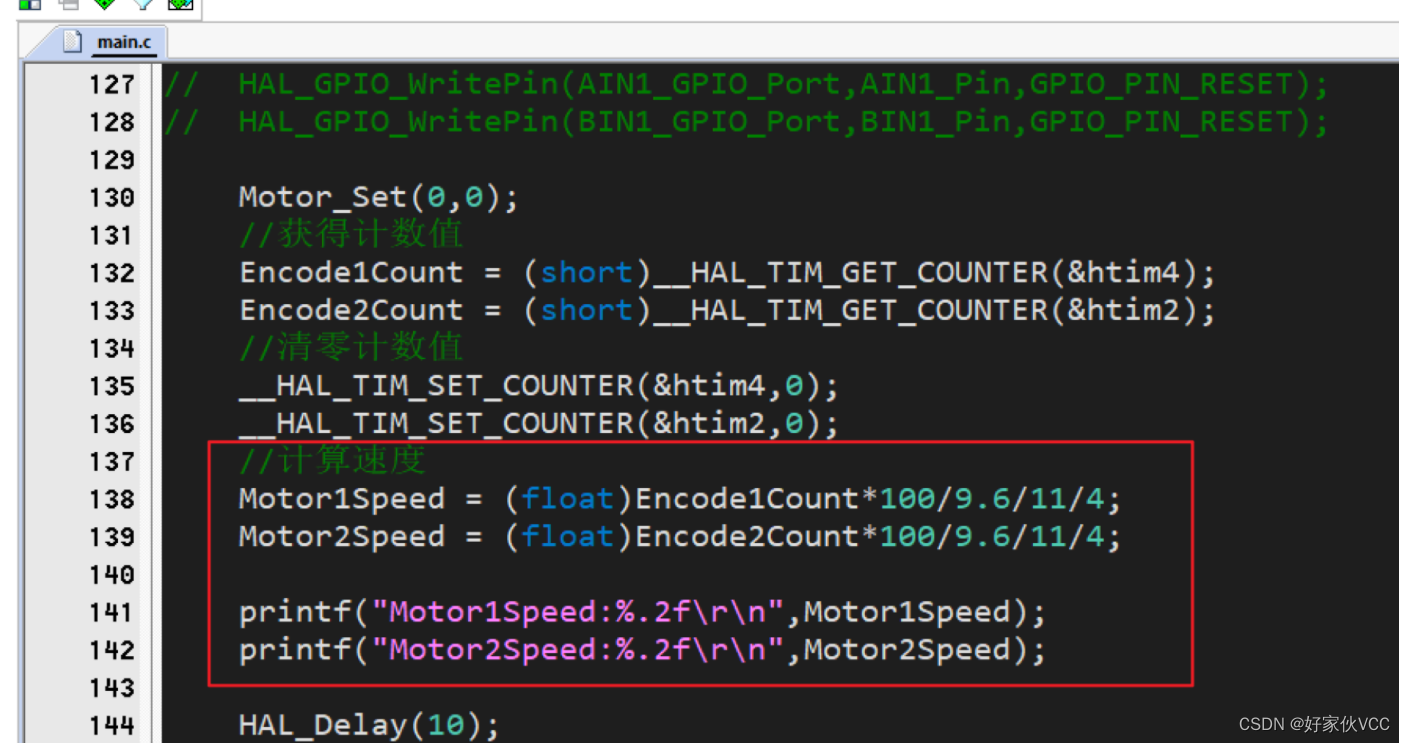Click the Encode2Count assignment with &htim2
Screen dimensions: 1406x743
727,311
